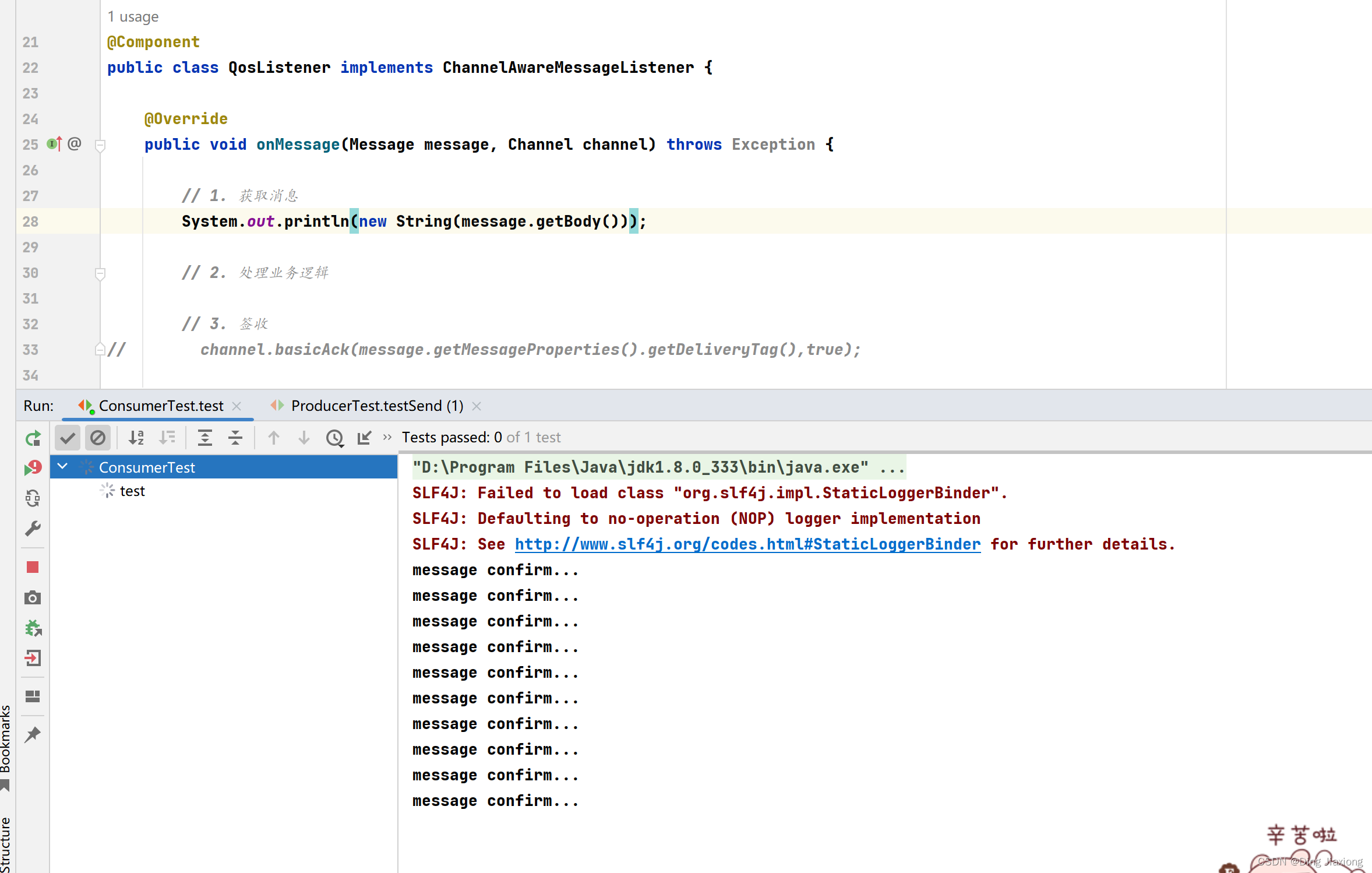1372x873 pixels.
Task: Select the test item in tree
Action: [132, 491]
